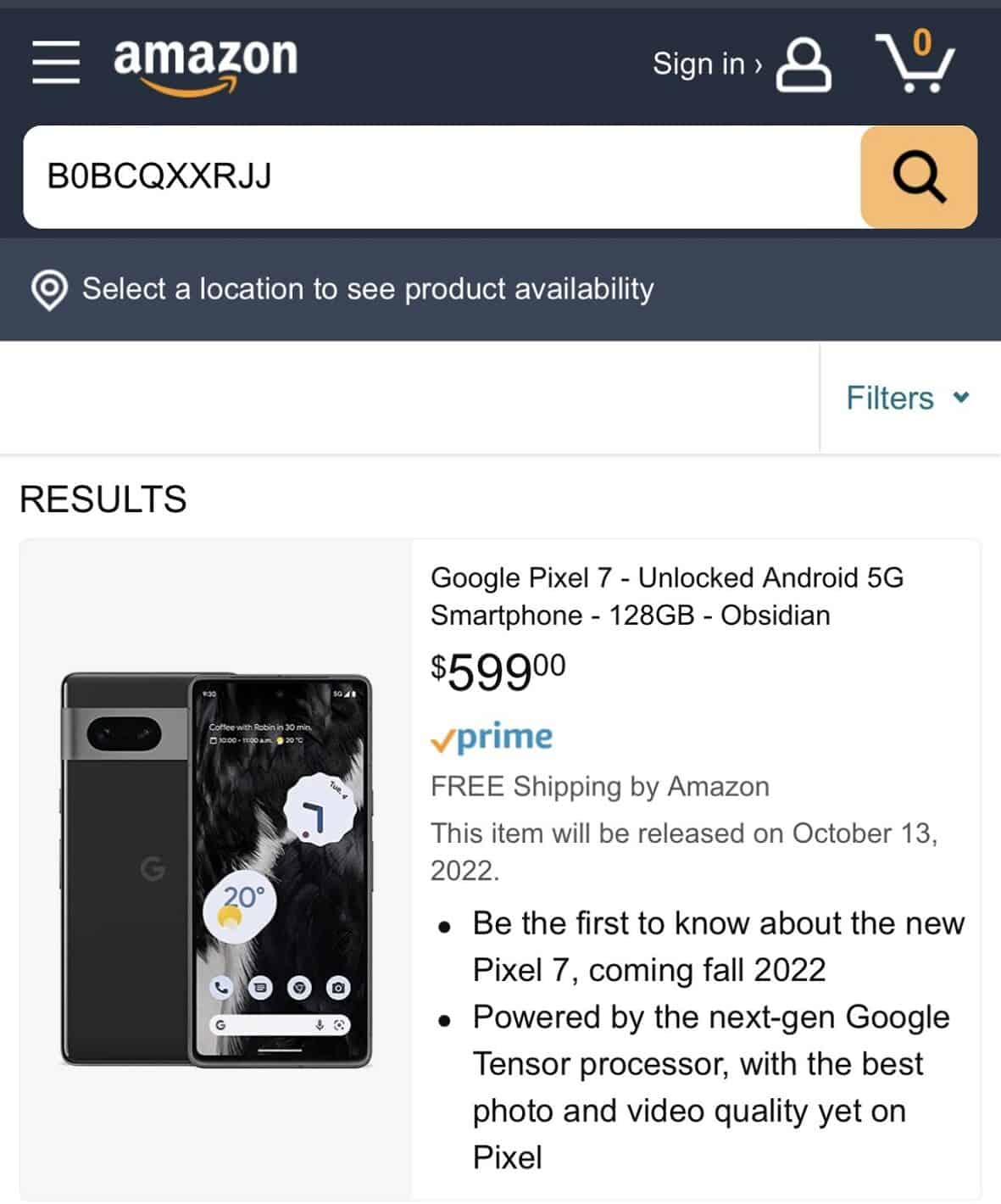The height and width of the screenshot is (1204, 1001).
Task: Expand the Filters dropdown
Action: 908,398
